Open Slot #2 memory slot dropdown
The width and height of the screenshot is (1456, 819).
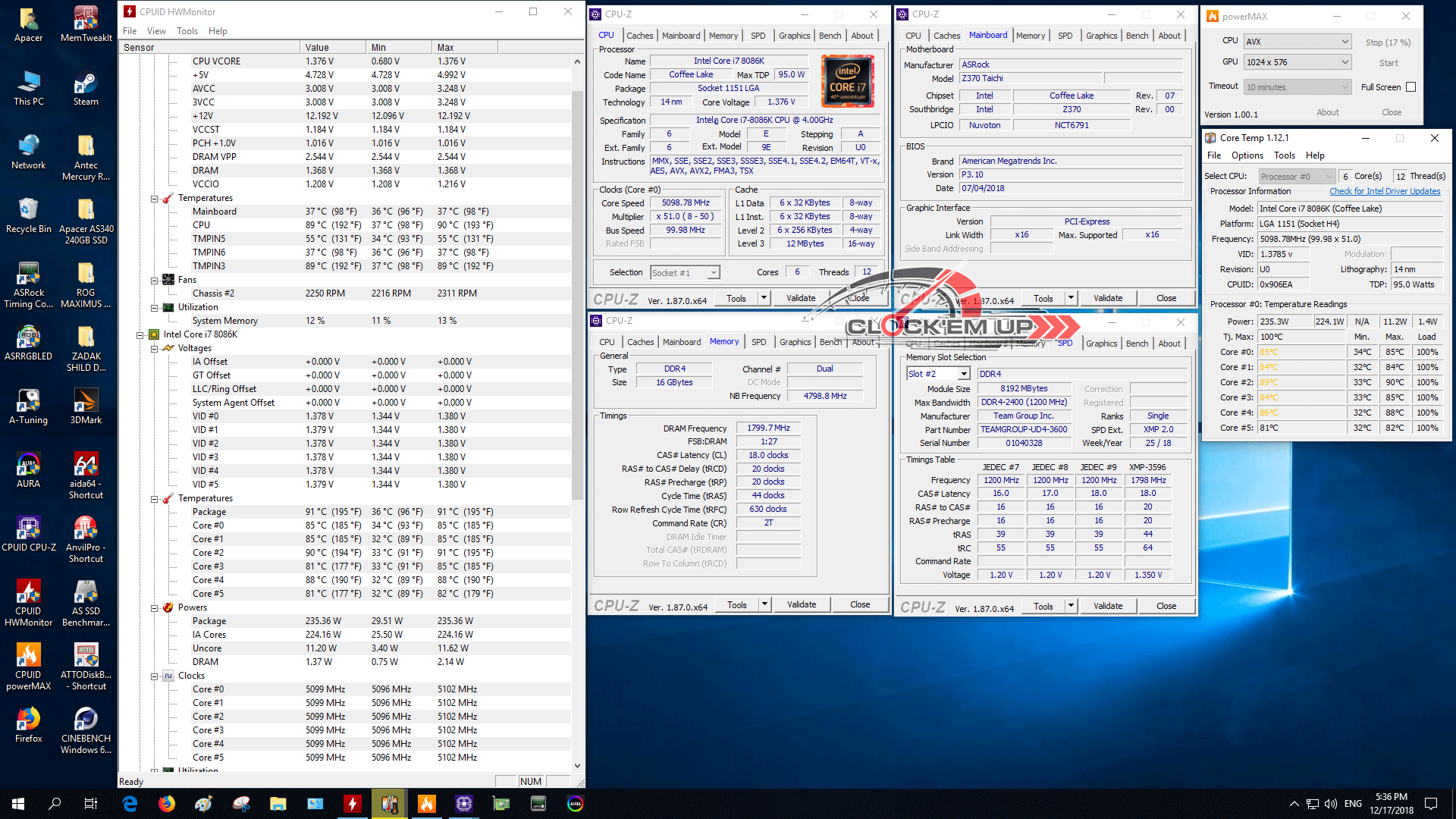[x=938, y=374]
